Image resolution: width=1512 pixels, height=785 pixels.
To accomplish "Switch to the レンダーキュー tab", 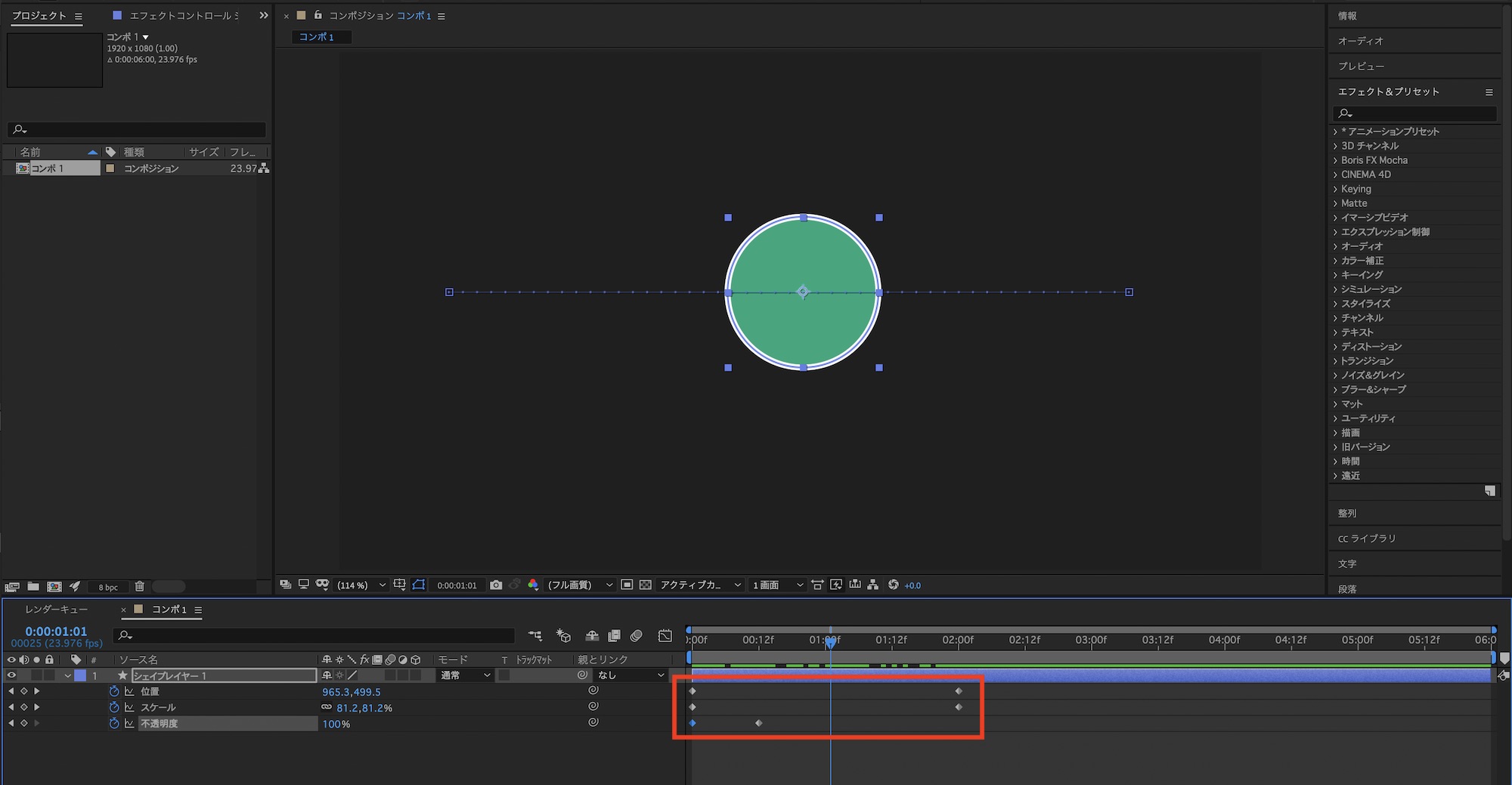I will pos(56,610).
